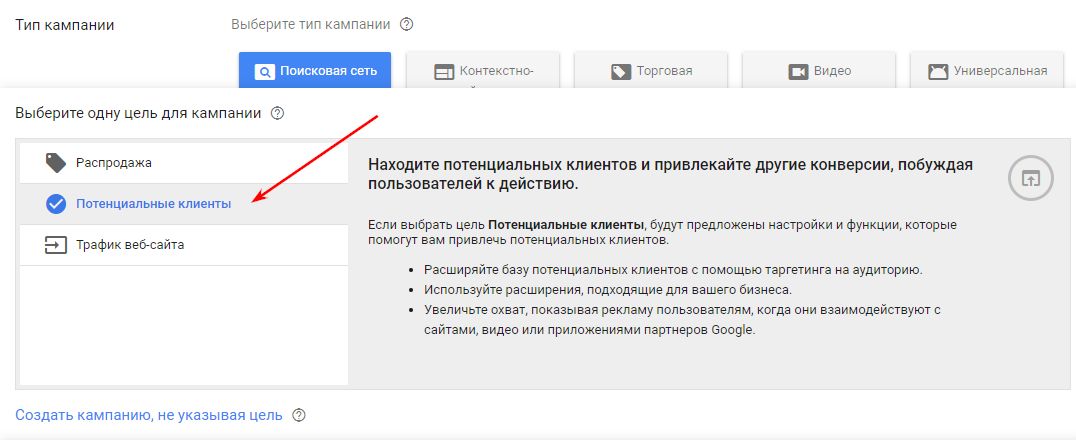Select the Потенциальные клиенты goal
Screen dimensions: 1076x447
click(x=184, y=204)
